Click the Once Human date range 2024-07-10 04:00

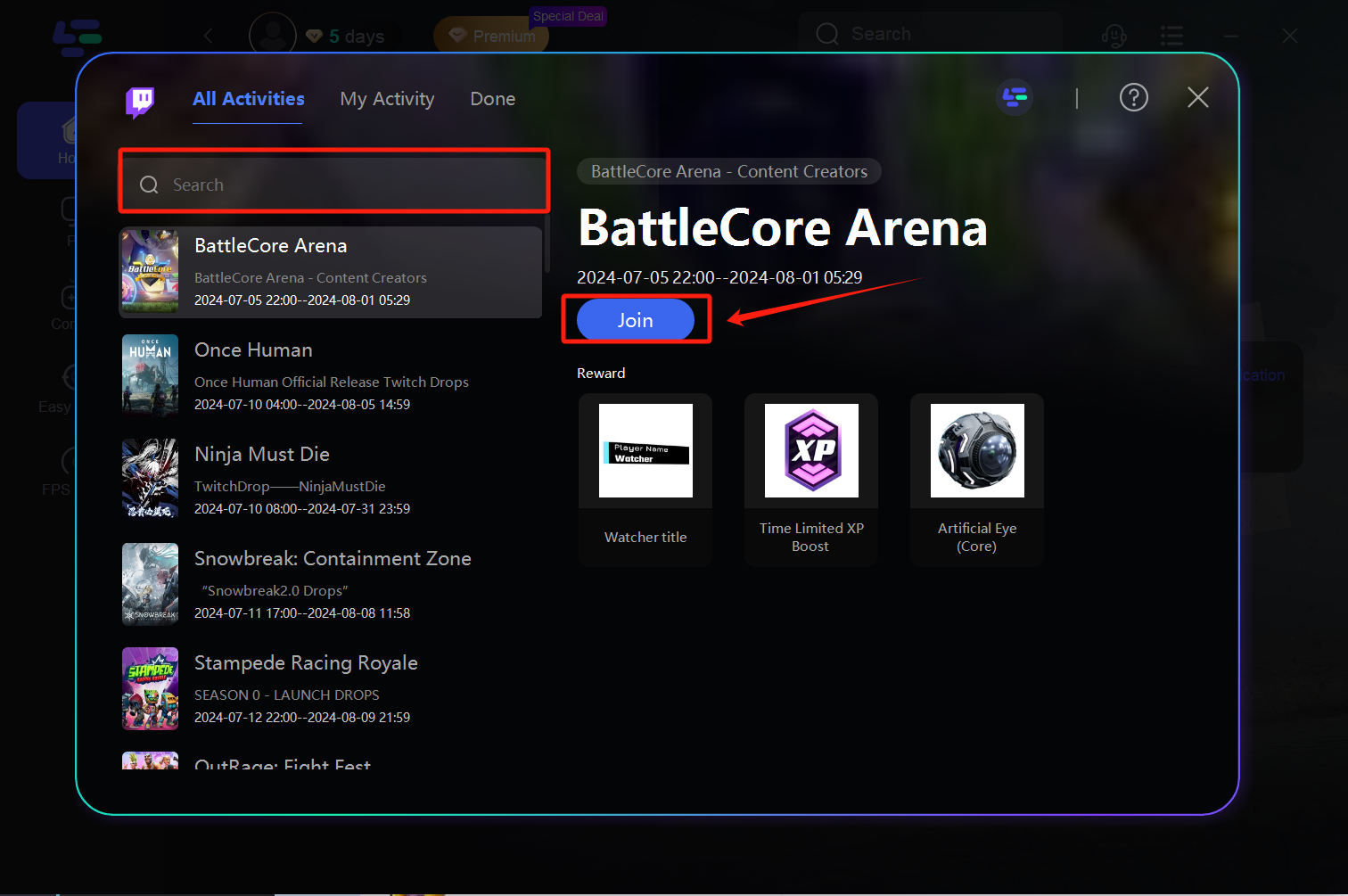(302, 405)
